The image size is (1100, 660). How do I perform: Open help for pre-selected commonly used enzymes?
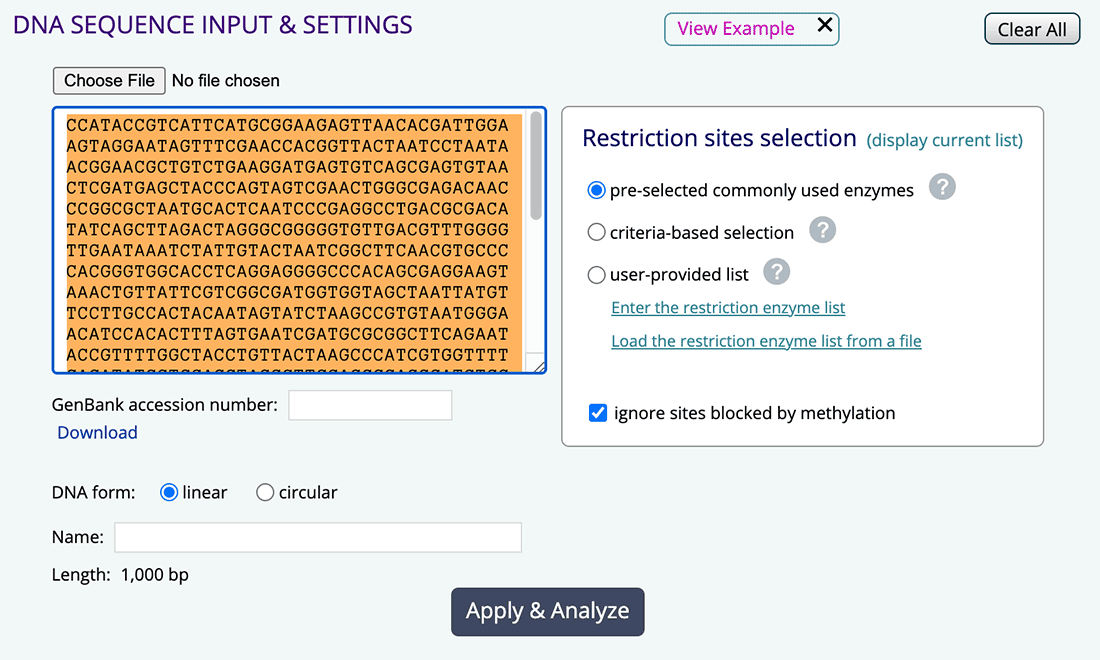click(942, 187)
